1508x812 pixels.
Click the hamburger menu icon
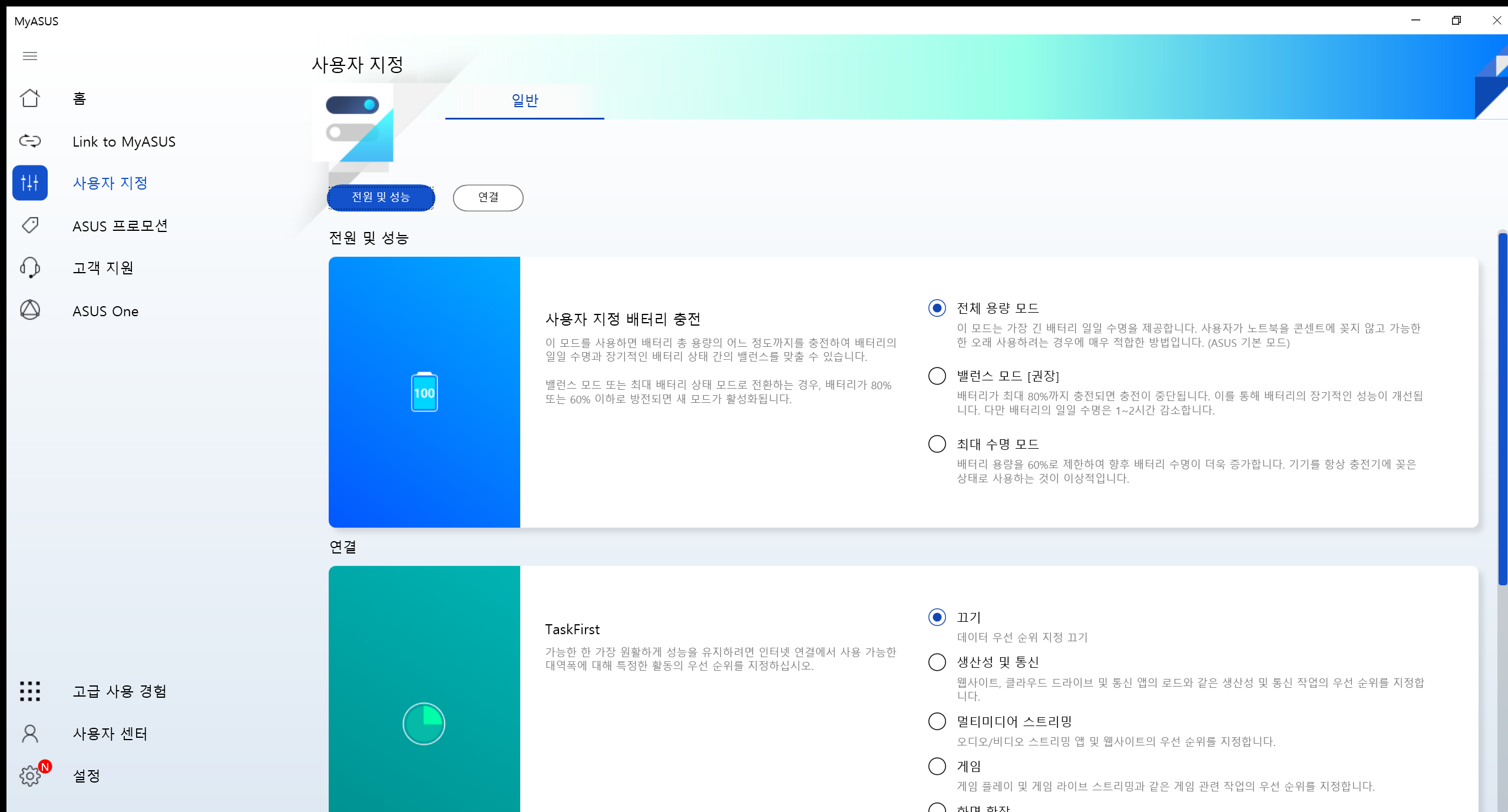click(x=30, y=56)
